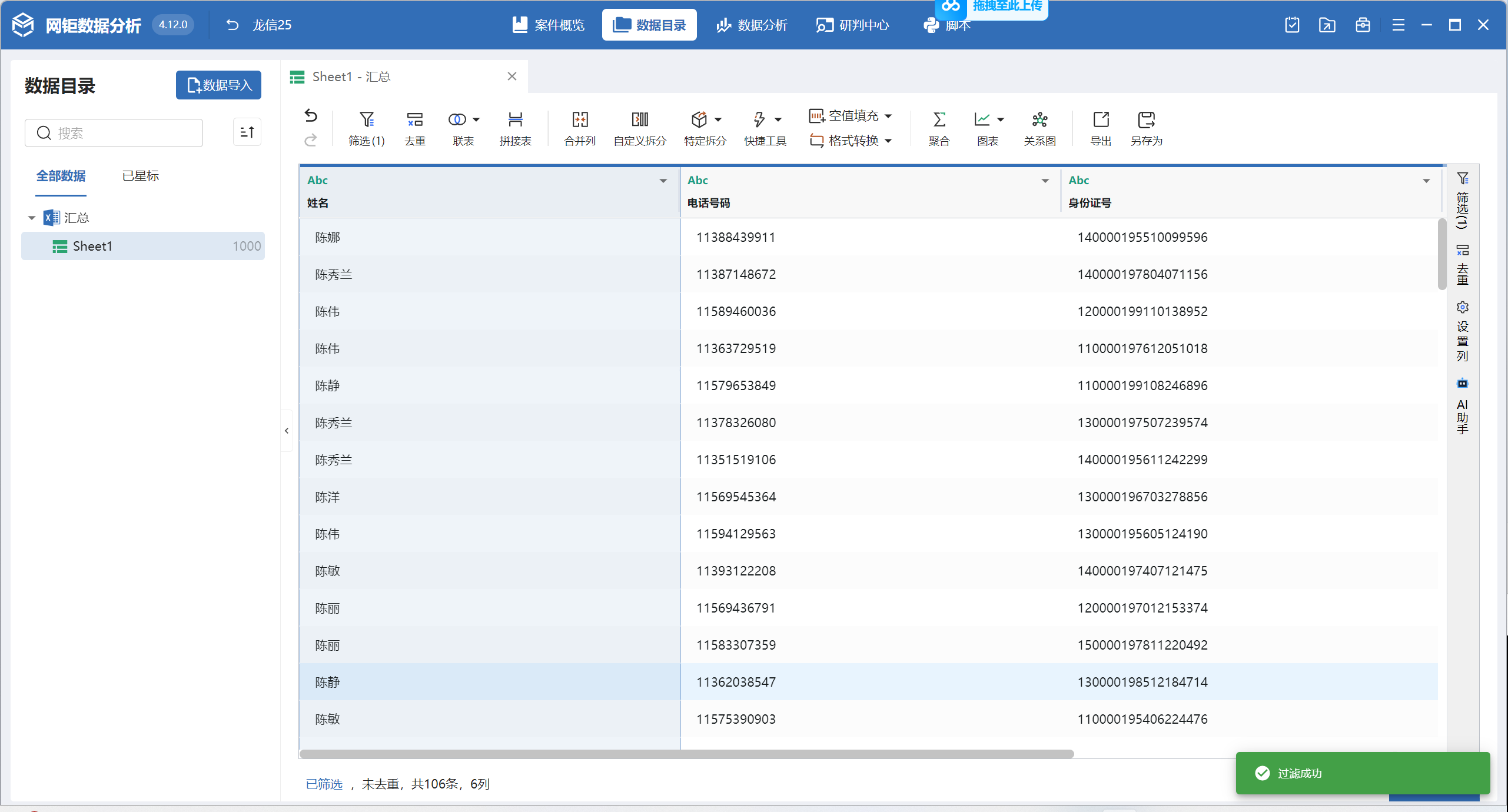The height and width of the screenshot is (812, 1508).
Task: Switch to the 数据分析 tab
Action: tap(752, 25)
